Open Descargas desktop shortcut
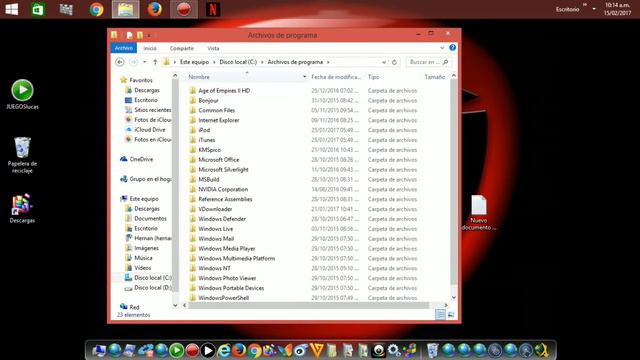 point(22,209)
